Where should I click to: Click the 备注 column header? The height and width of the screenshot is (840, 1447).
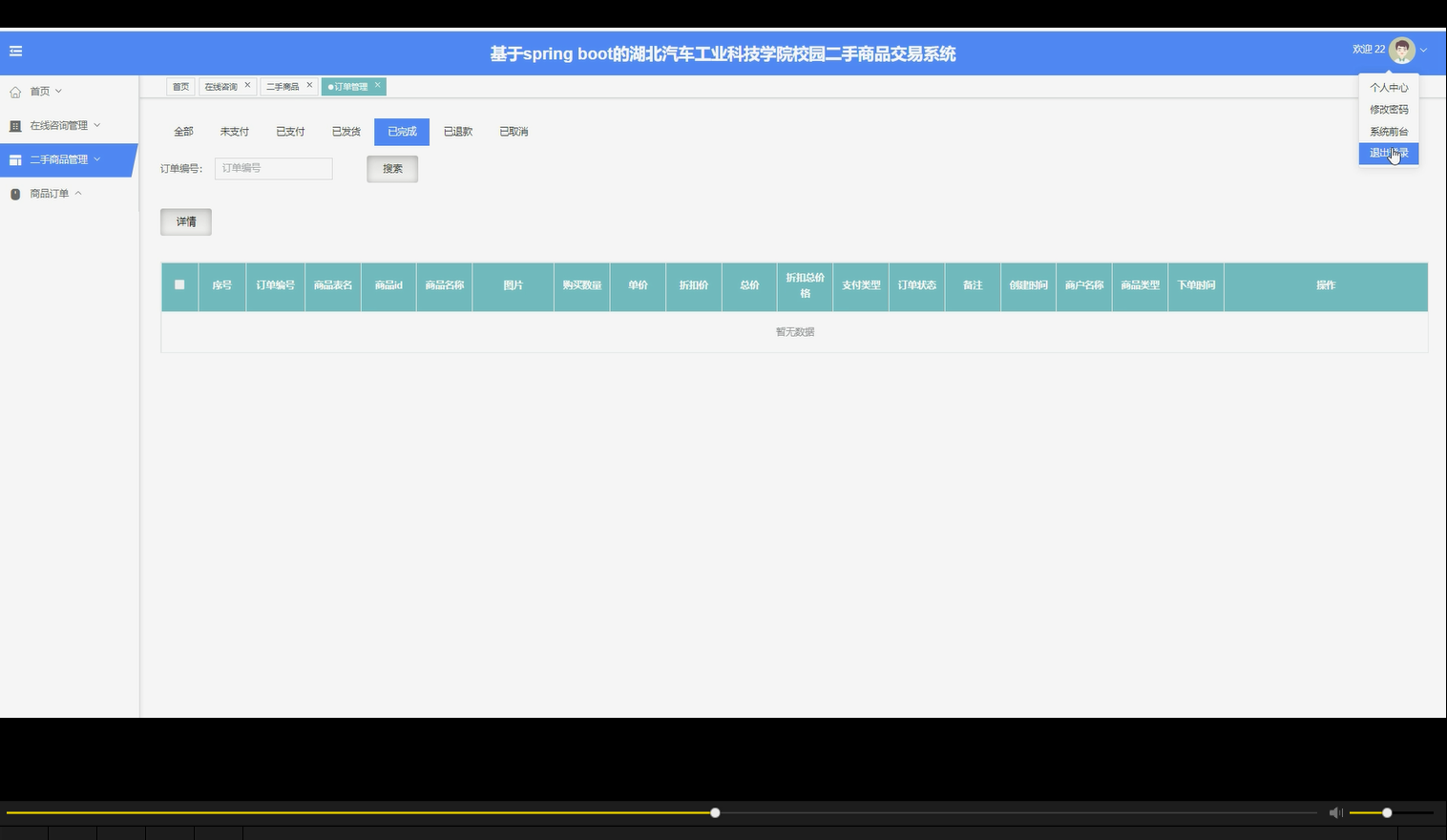[x=973, y=285]
